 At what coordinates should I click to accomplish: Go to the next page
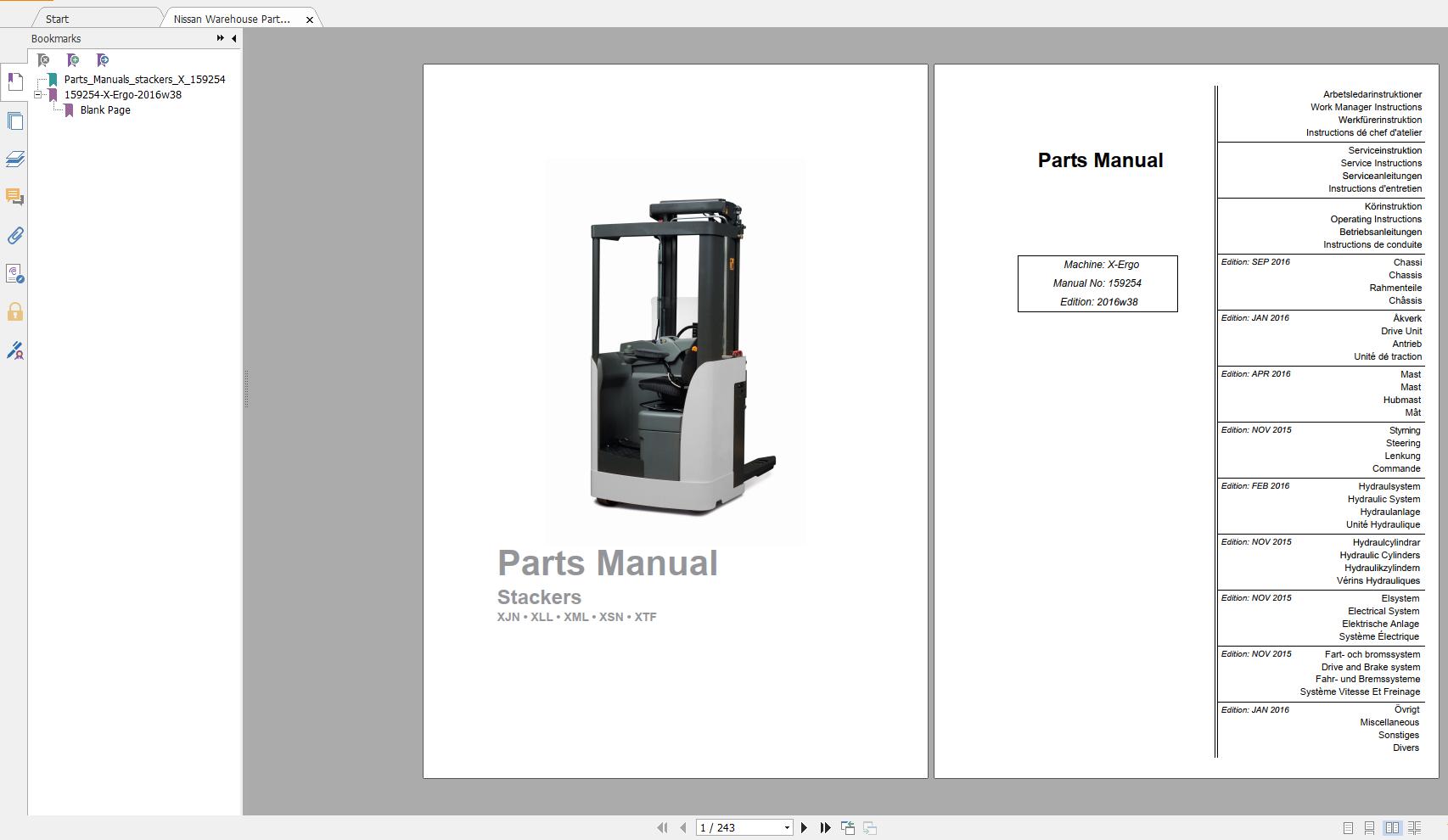coord(804,827)
